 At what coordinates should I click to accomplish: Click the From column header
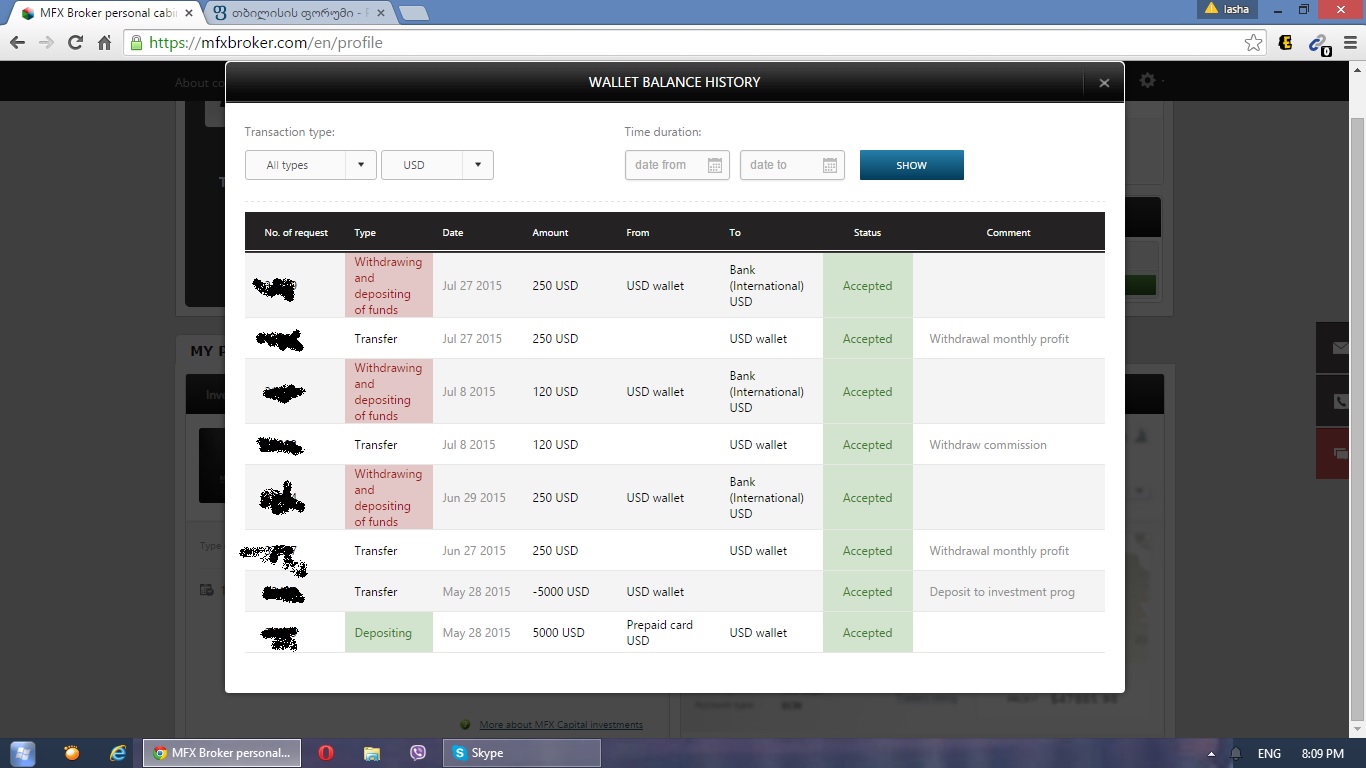pyautogui.click(x=638, y=233)
